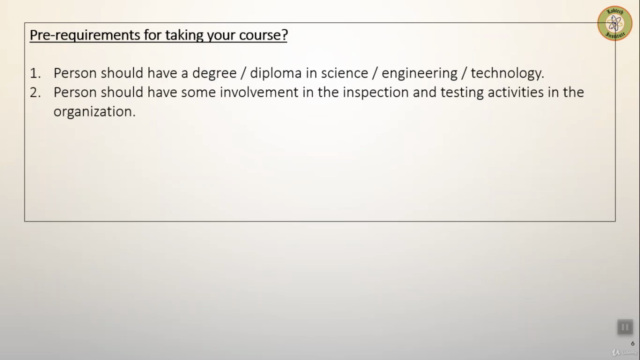Select the list number '1.' marker

click(35, 73)
